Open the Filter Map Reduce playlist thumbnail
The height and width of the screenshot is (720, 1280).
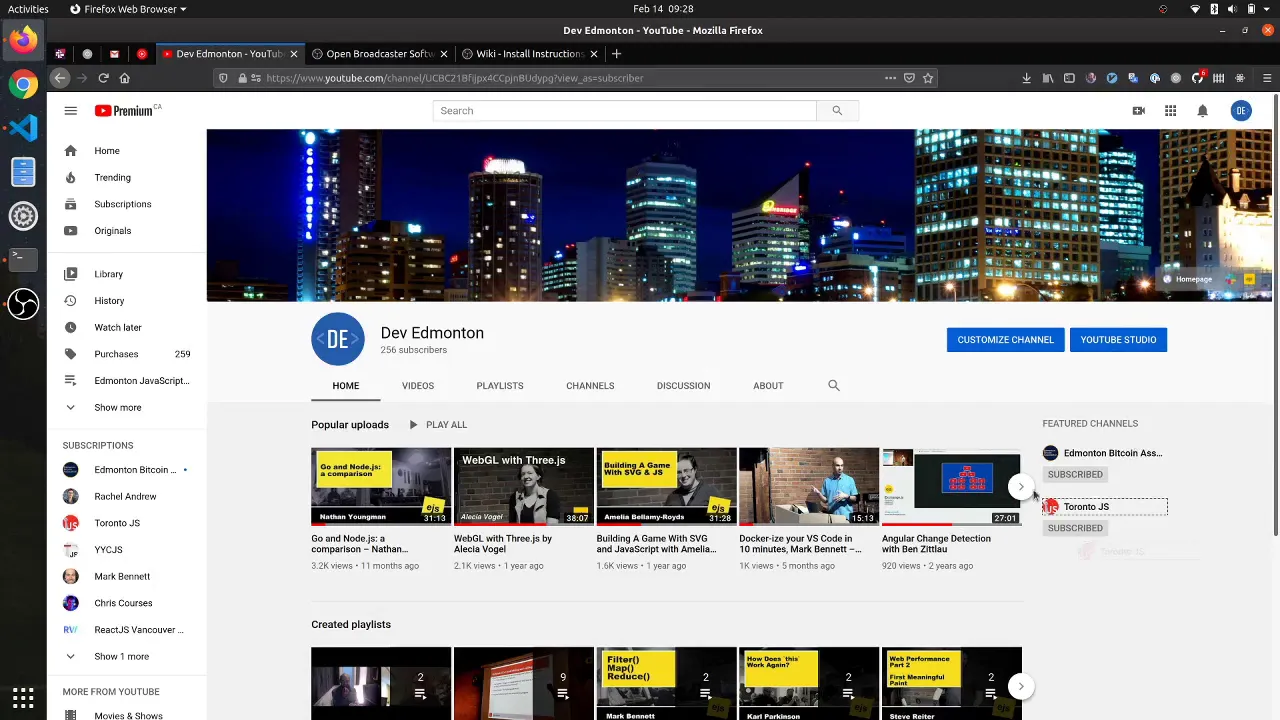(x=667, y=684)
